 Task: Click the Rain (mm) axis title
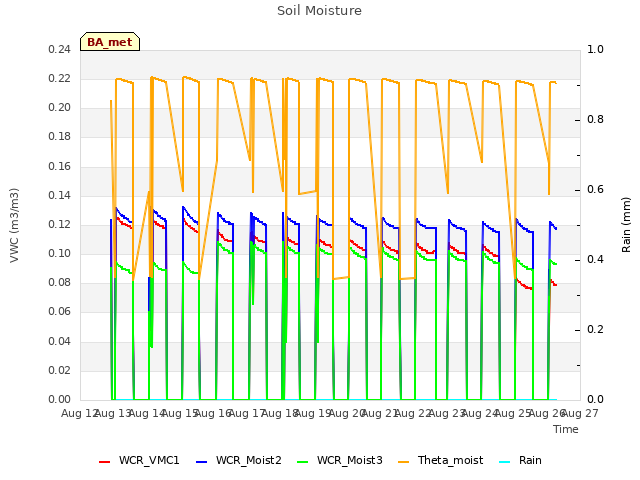coord(626,225)
